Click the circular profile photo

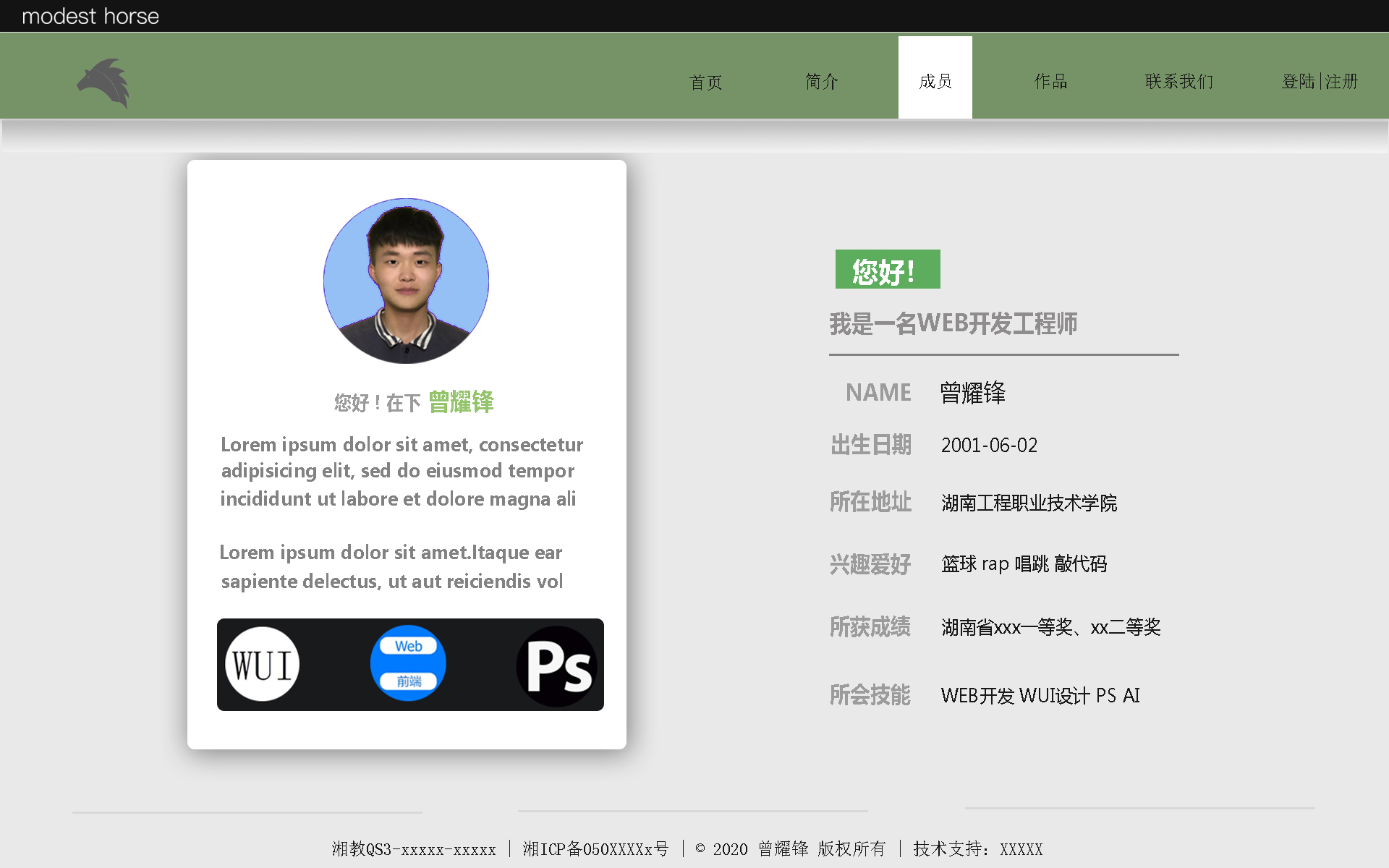point(406,281)
